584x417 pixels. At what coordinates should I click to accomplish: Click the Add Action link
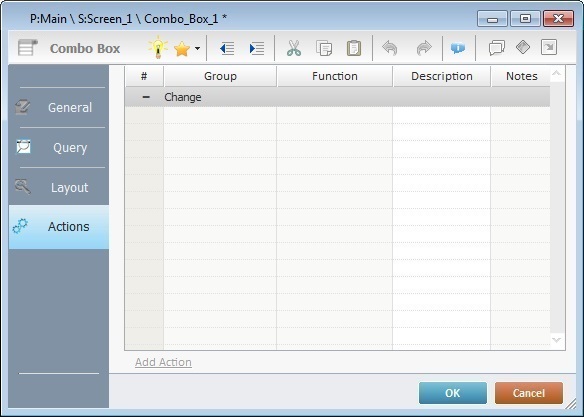[164, 362]
